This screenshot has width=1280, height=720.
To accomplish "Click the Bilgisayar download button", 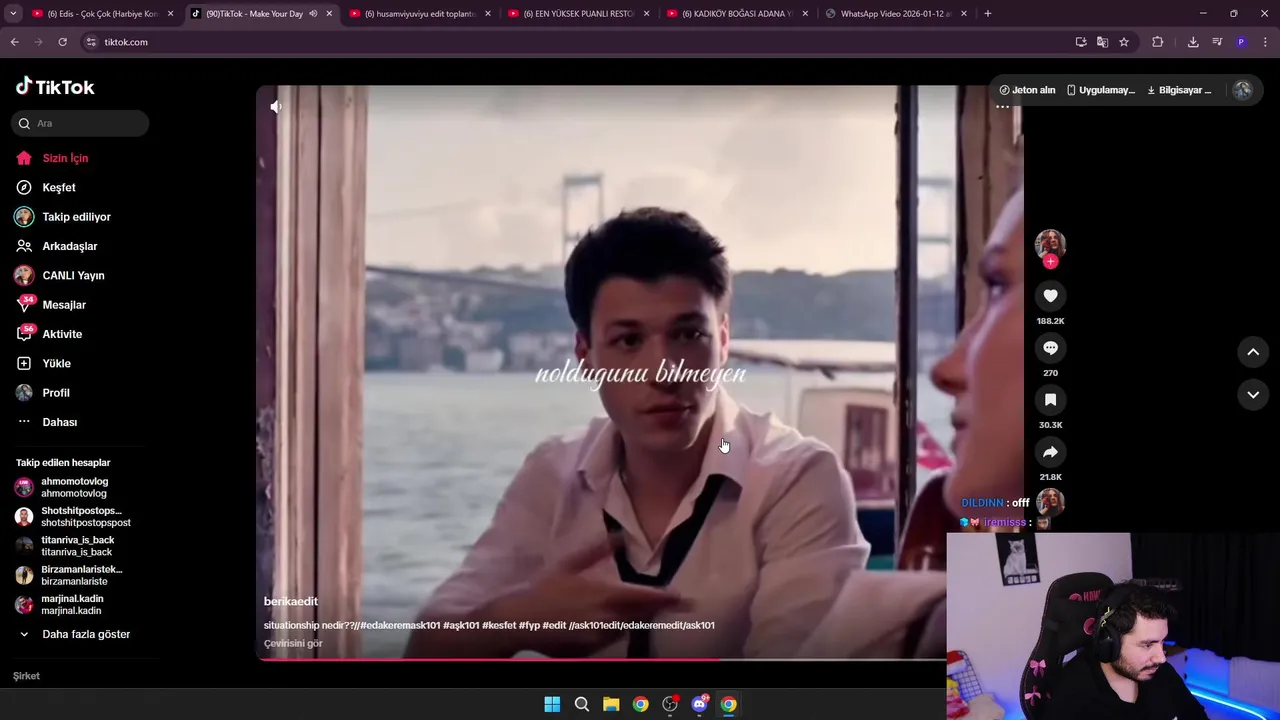I will pos(1179,90).
